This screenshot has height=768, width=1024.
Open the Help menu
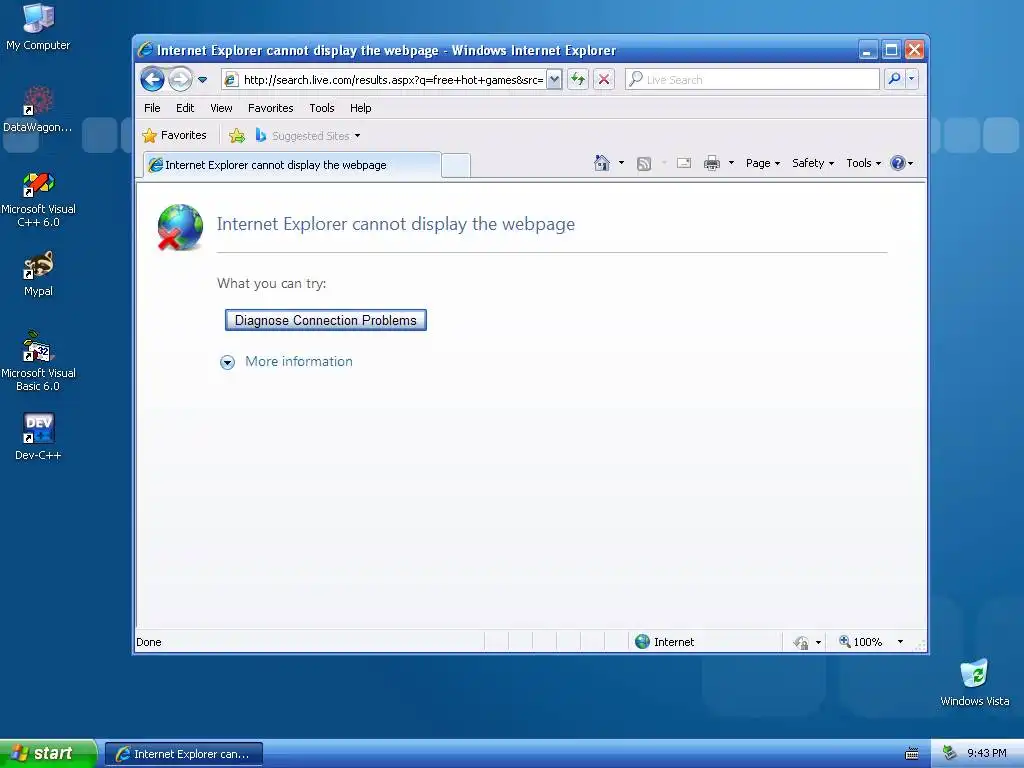[x=360, y=108]
